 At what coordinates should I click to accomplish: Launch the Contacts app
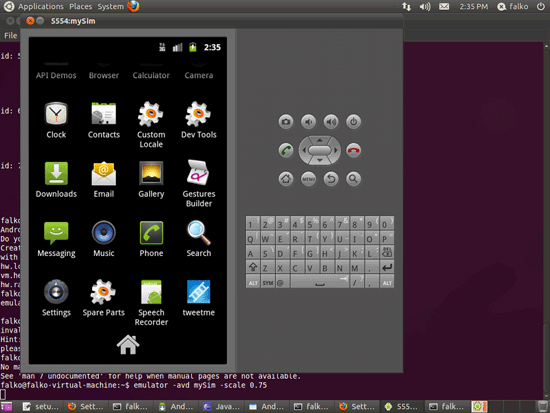coord(104,120)
